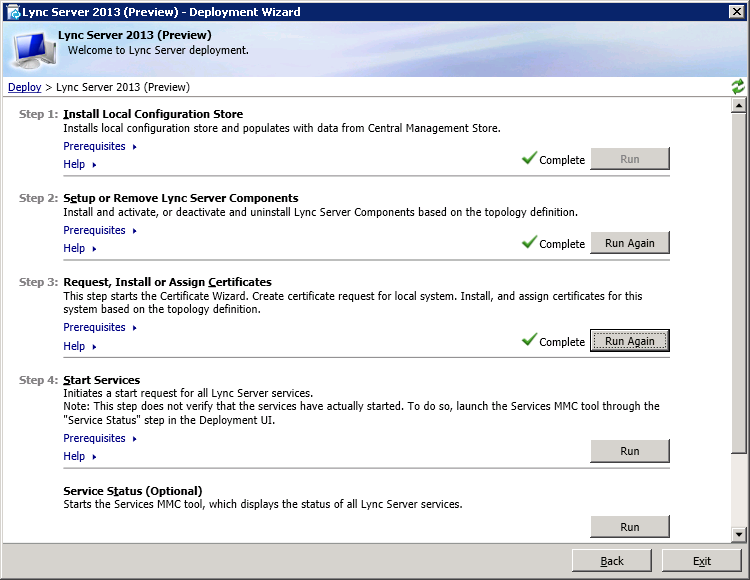The height and width of the screenshot is (580, 750).
Task: Close the Deployment Wizard window
Action: coord(736,11)
